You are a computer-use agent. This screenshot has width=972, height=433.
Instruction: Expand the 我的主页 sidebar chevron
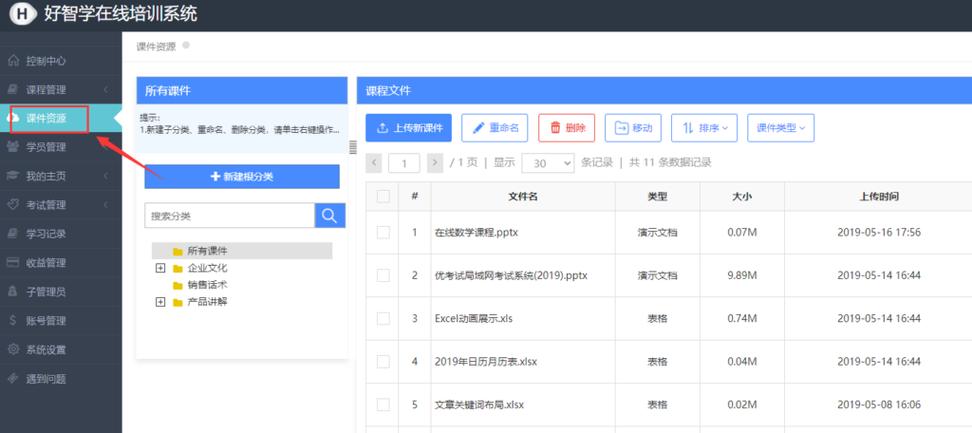click(x=106, y=176)
